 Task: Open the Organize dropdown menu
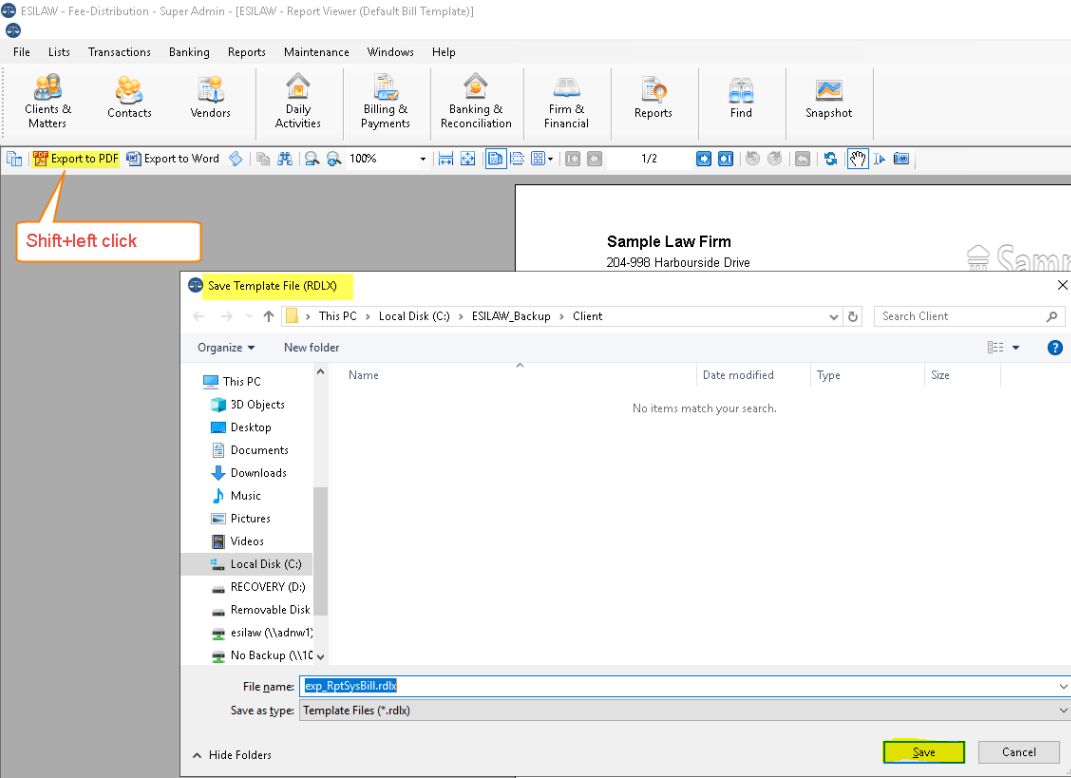[226, 347]
